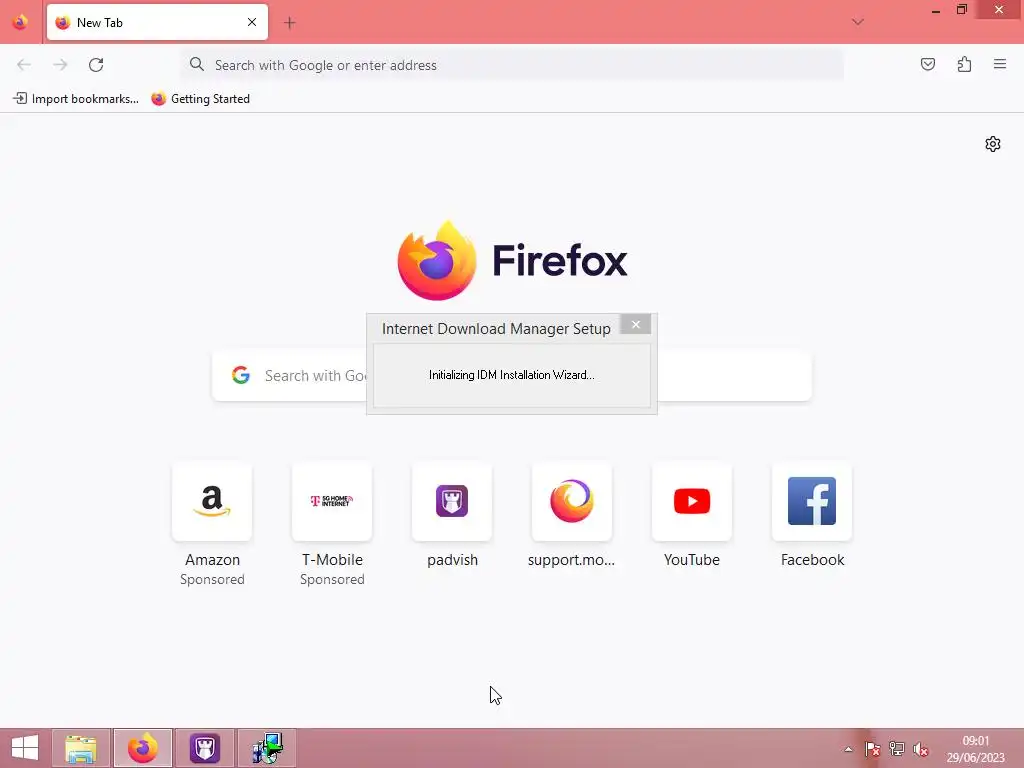Click the muted volume tray icon
This screenshot has width=1024, height=768.
pos(921,749)
